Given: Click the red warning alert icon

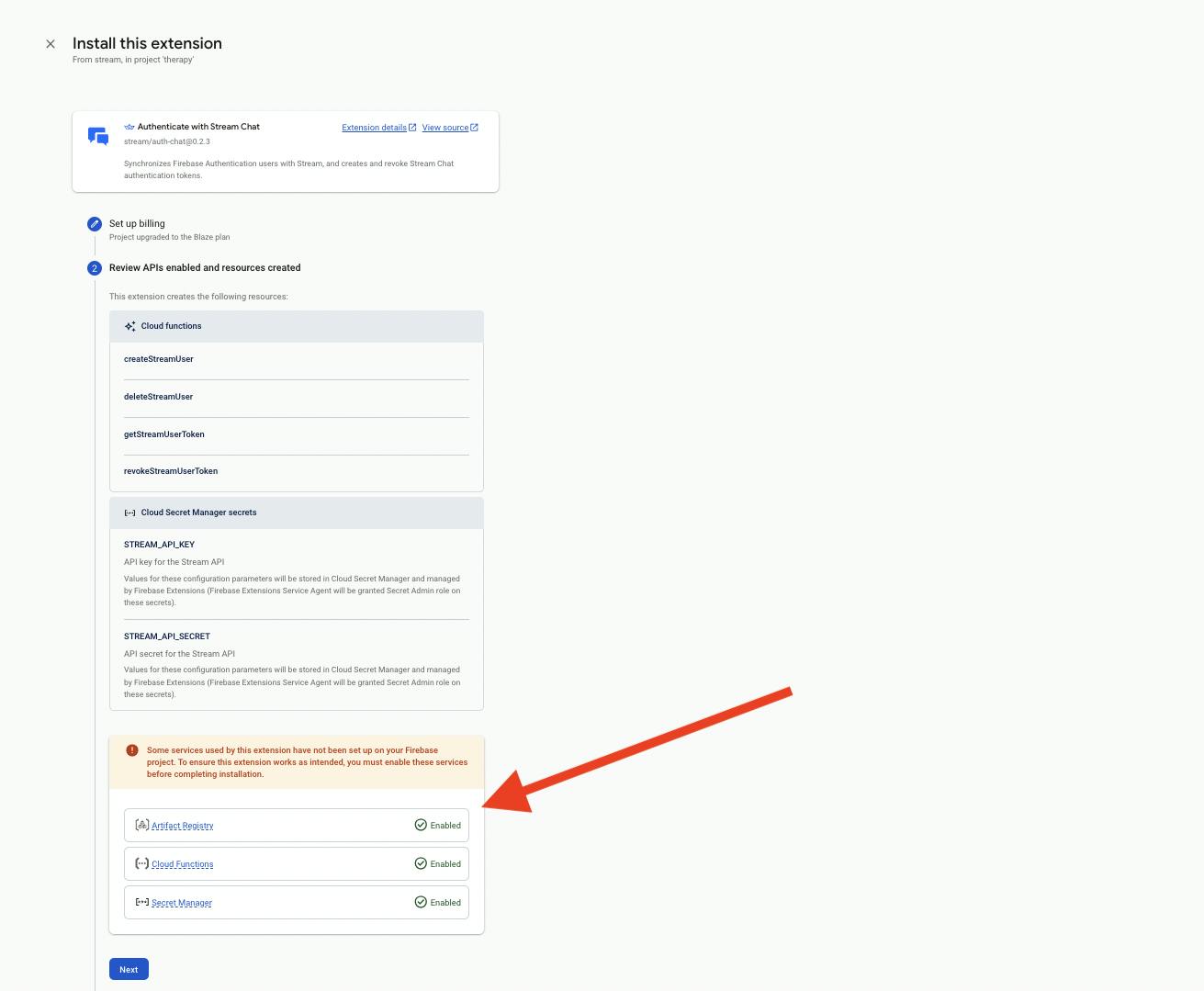Looking at the screenshot, I should click(132, 750).
